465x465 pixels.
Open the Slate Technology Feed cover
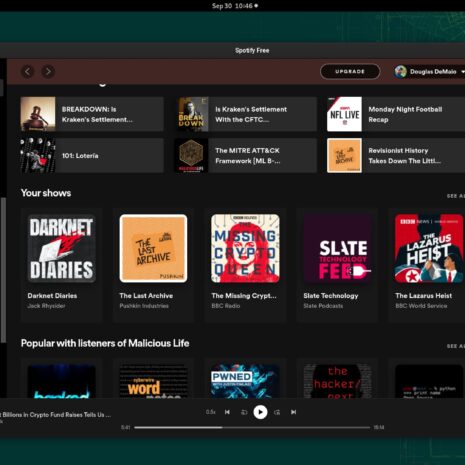tap(337, 249)
